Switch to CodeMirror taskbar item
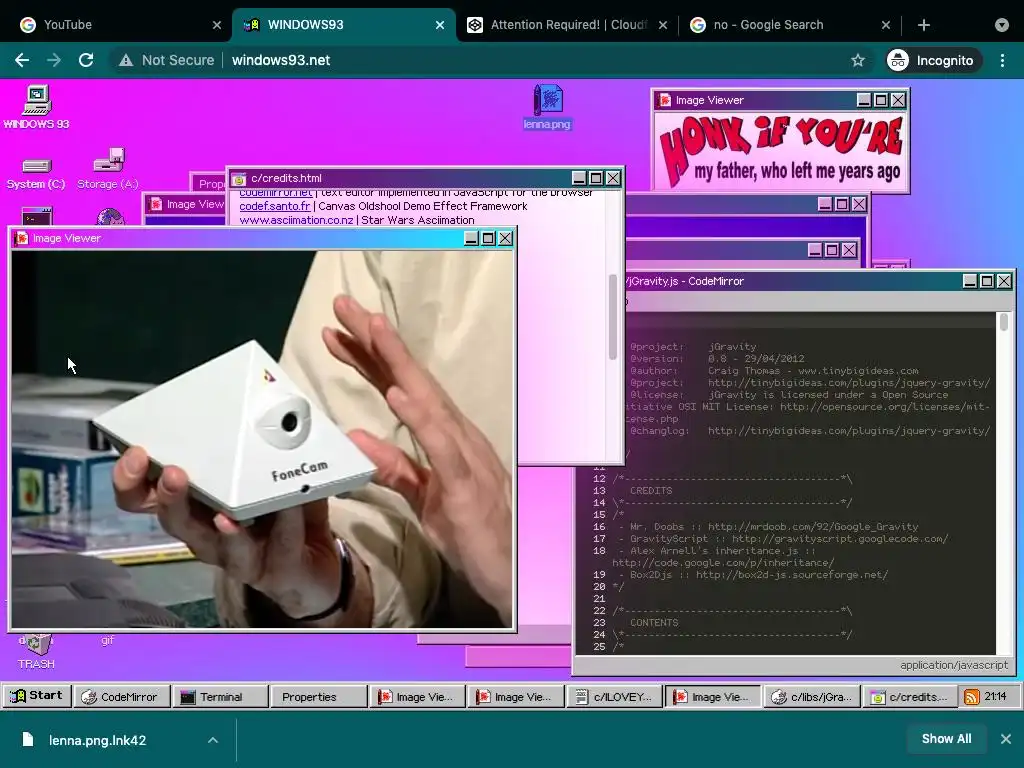 pos(121,697)
